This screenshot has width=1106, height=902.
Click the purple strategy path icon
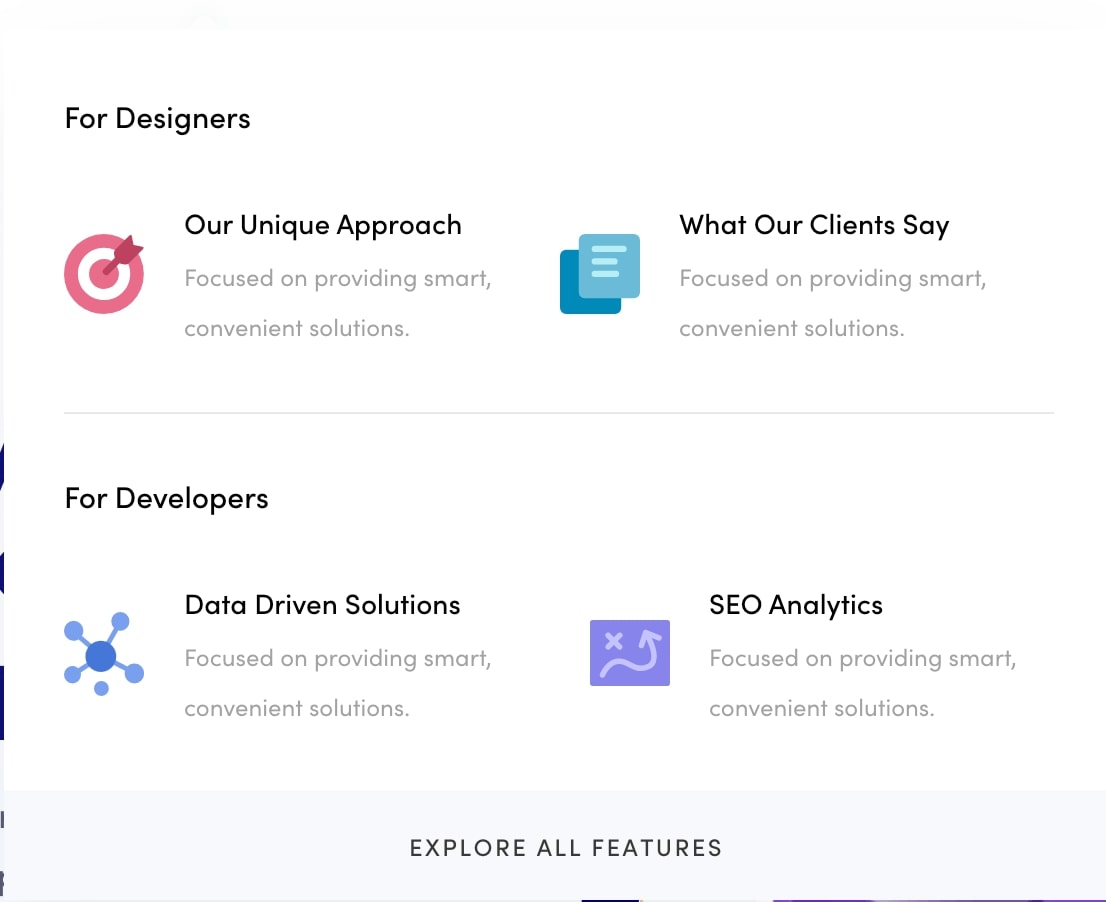(x=629, y=653)
